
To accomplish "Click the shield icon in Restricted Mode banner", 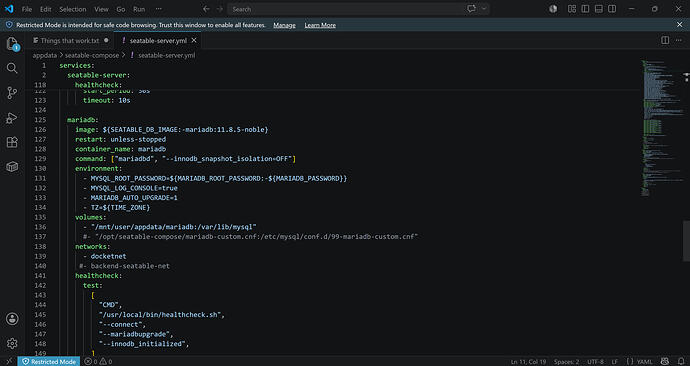I will coord(9,25).
